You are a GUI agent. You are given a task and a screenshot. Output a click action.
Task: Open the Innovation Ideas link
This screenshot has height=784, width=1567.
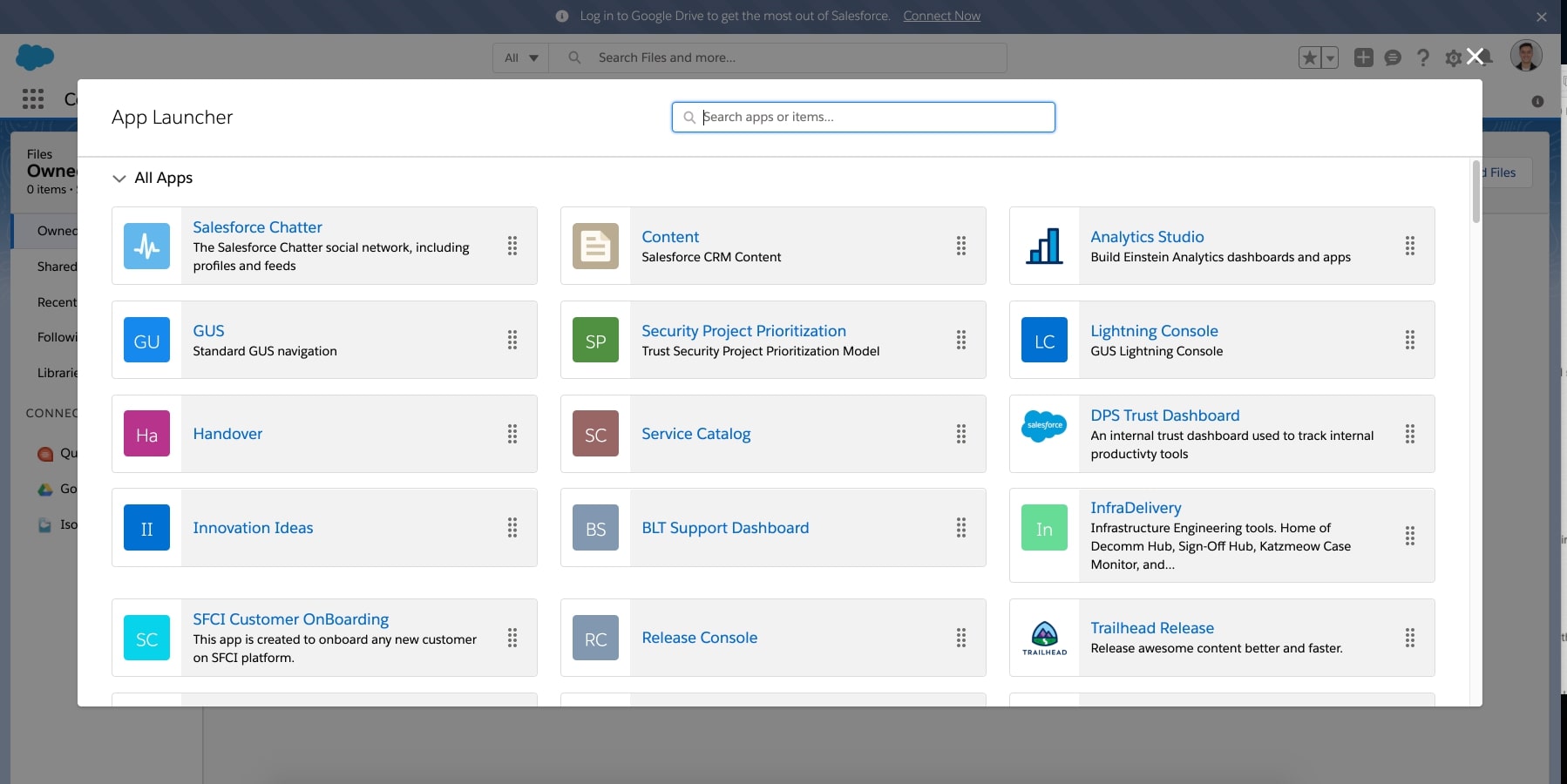253,528
